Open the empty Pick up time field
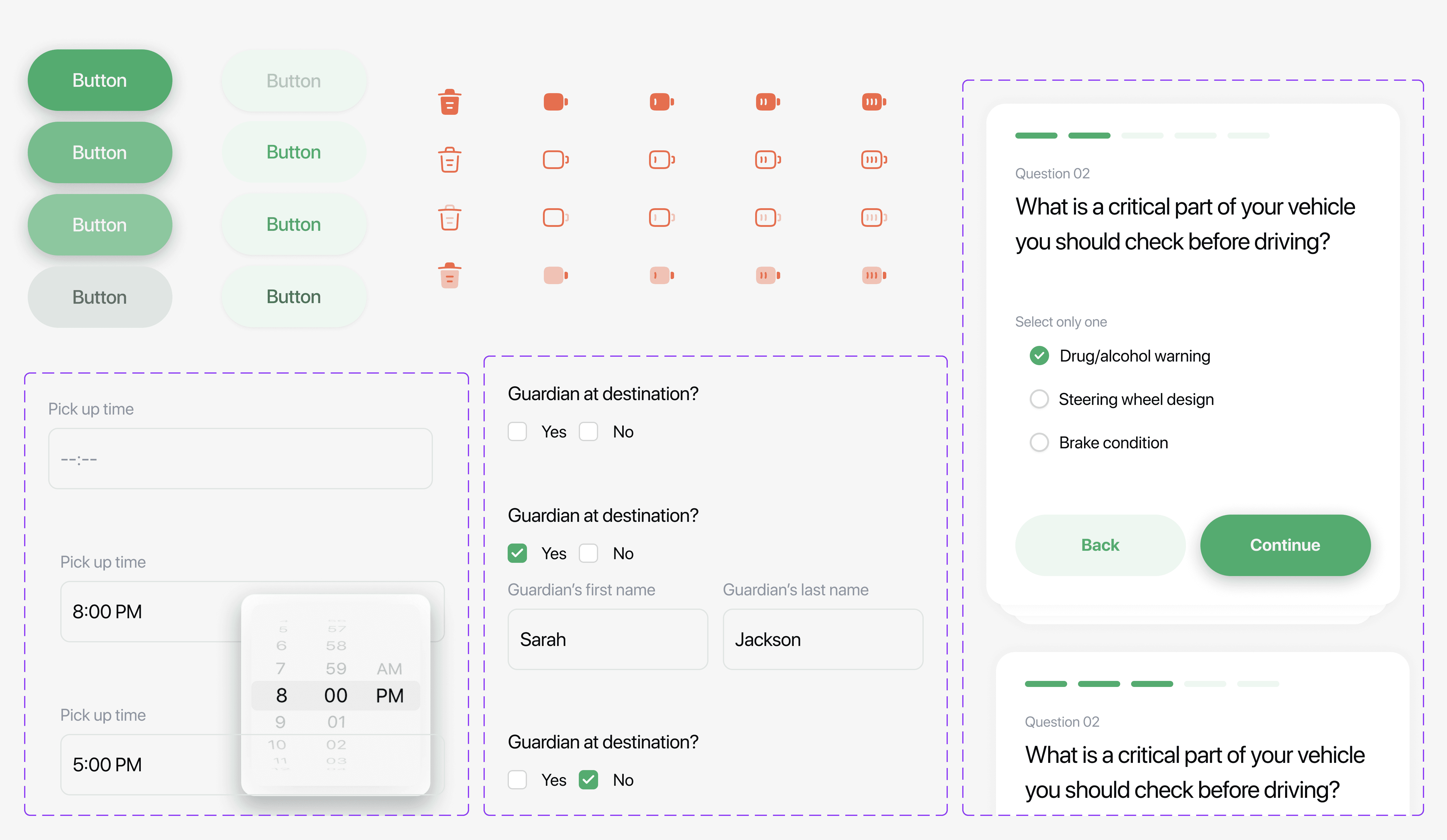Viewport: 1447px width, 840px height. tap(240, 459)
